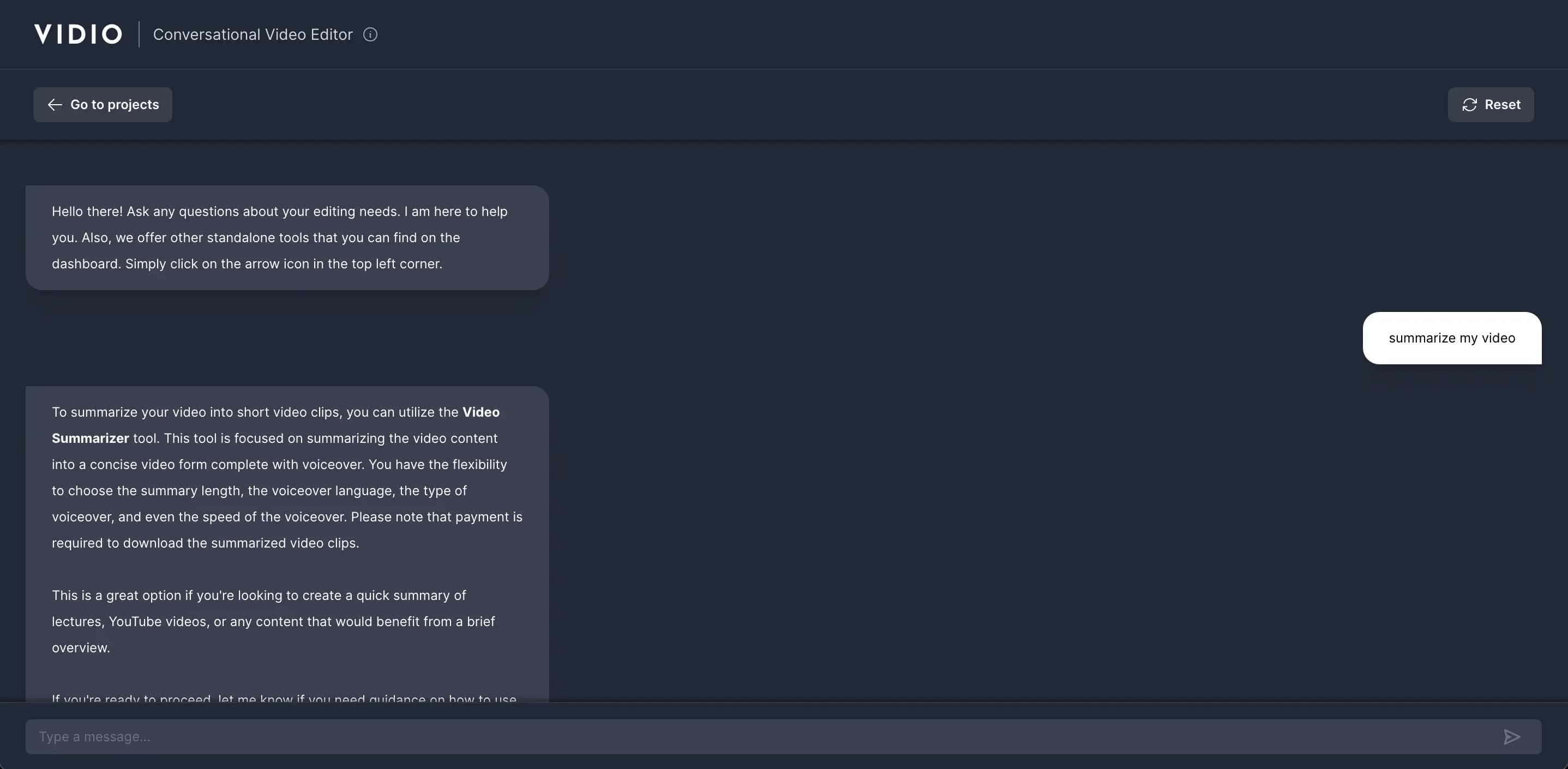Select the send arrow at input field end
The image size is (1568, 769).
1512,737
